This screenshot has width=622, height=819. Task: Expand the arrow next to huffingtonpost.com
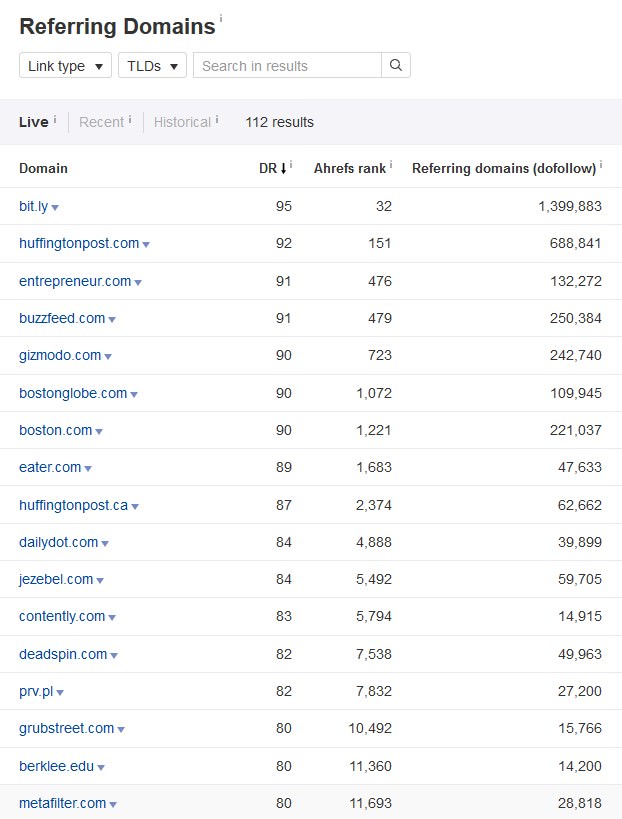point(146,244)
